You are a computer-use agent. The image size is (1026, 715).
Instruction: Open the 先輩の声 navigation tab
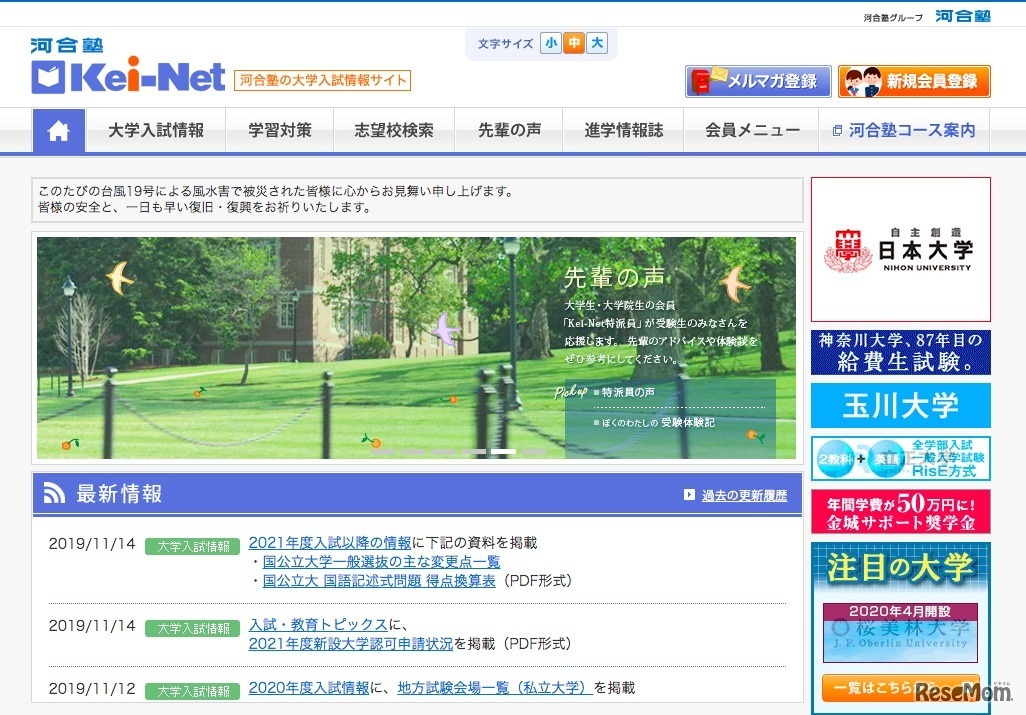click(508, 130)
